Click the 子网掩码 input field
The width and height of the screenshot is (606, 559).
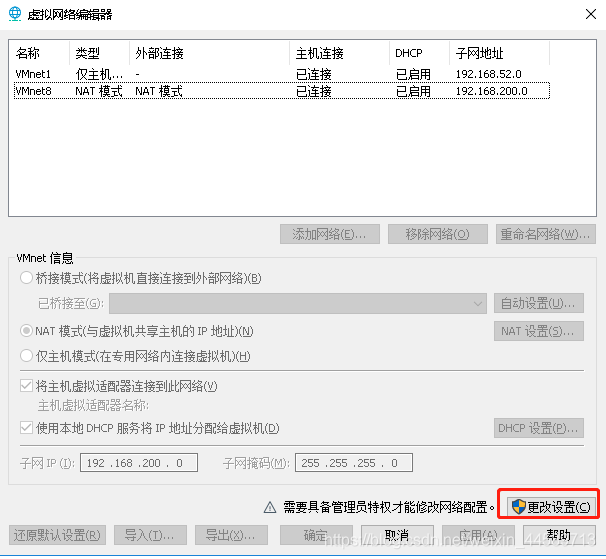[x=354, y=463]
